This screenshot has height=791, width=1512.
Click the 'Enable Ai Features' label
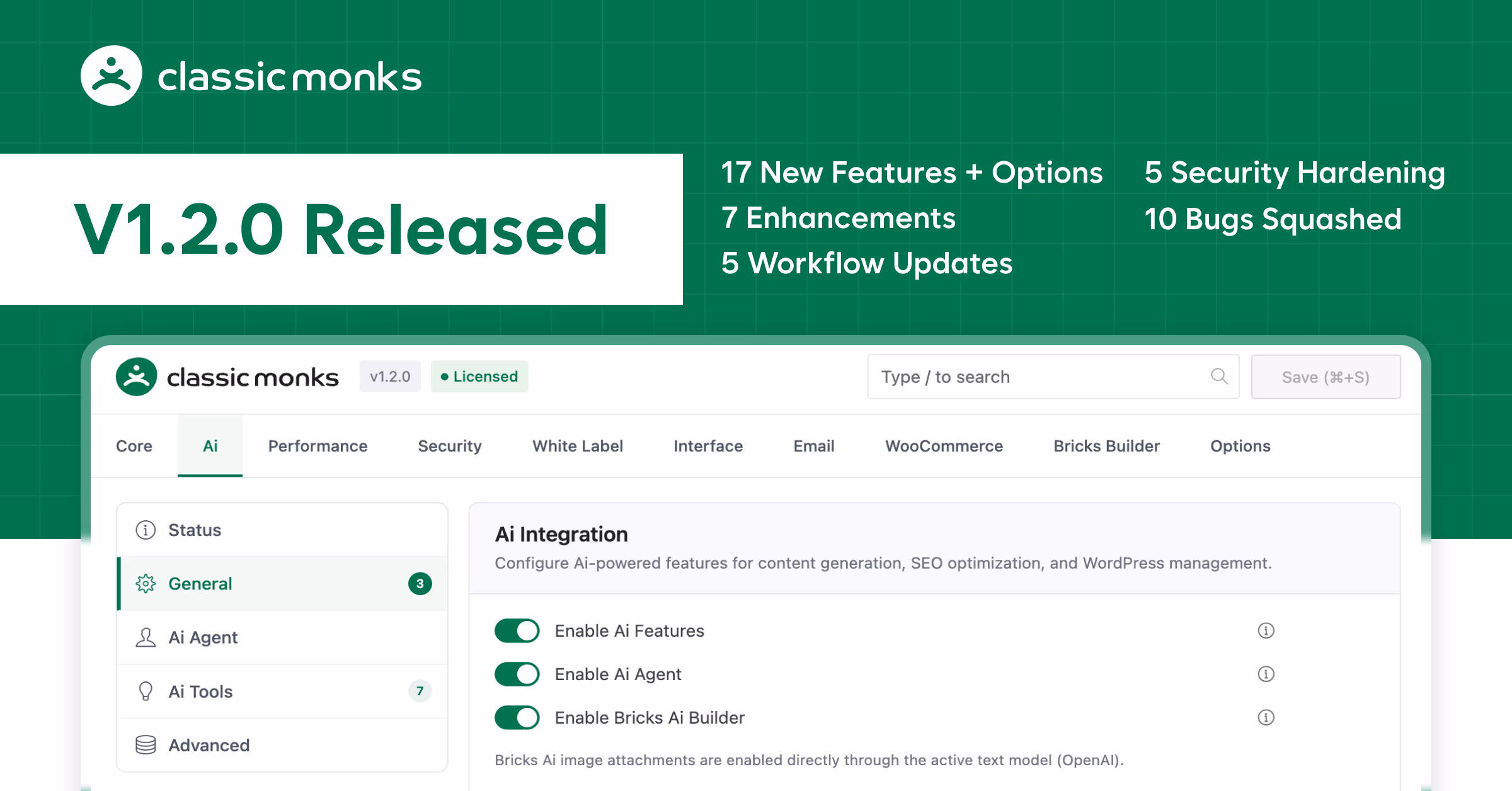click(x=629, y=630)
